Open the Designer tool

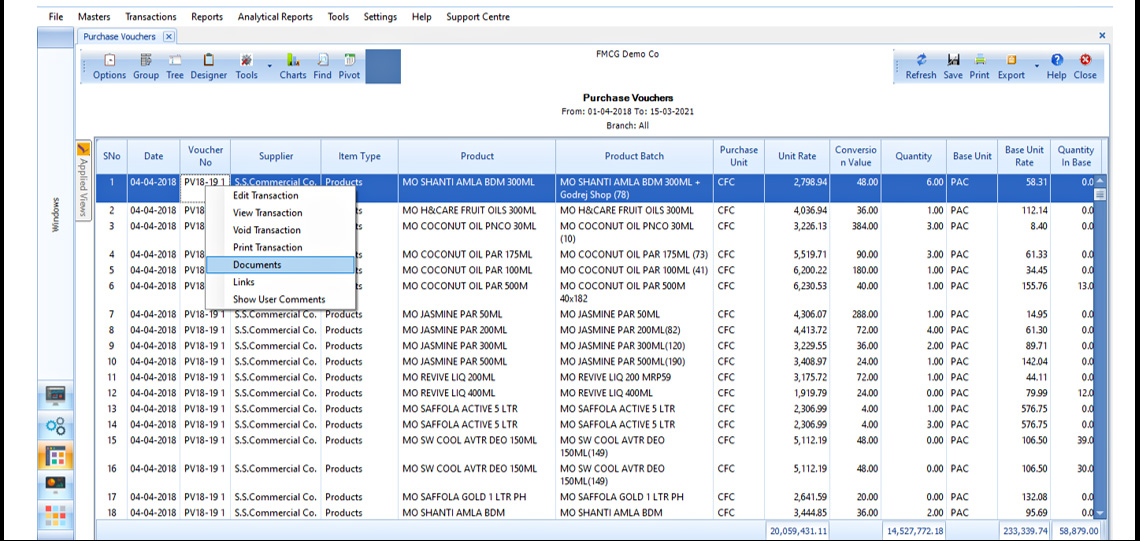click(209, 66)
